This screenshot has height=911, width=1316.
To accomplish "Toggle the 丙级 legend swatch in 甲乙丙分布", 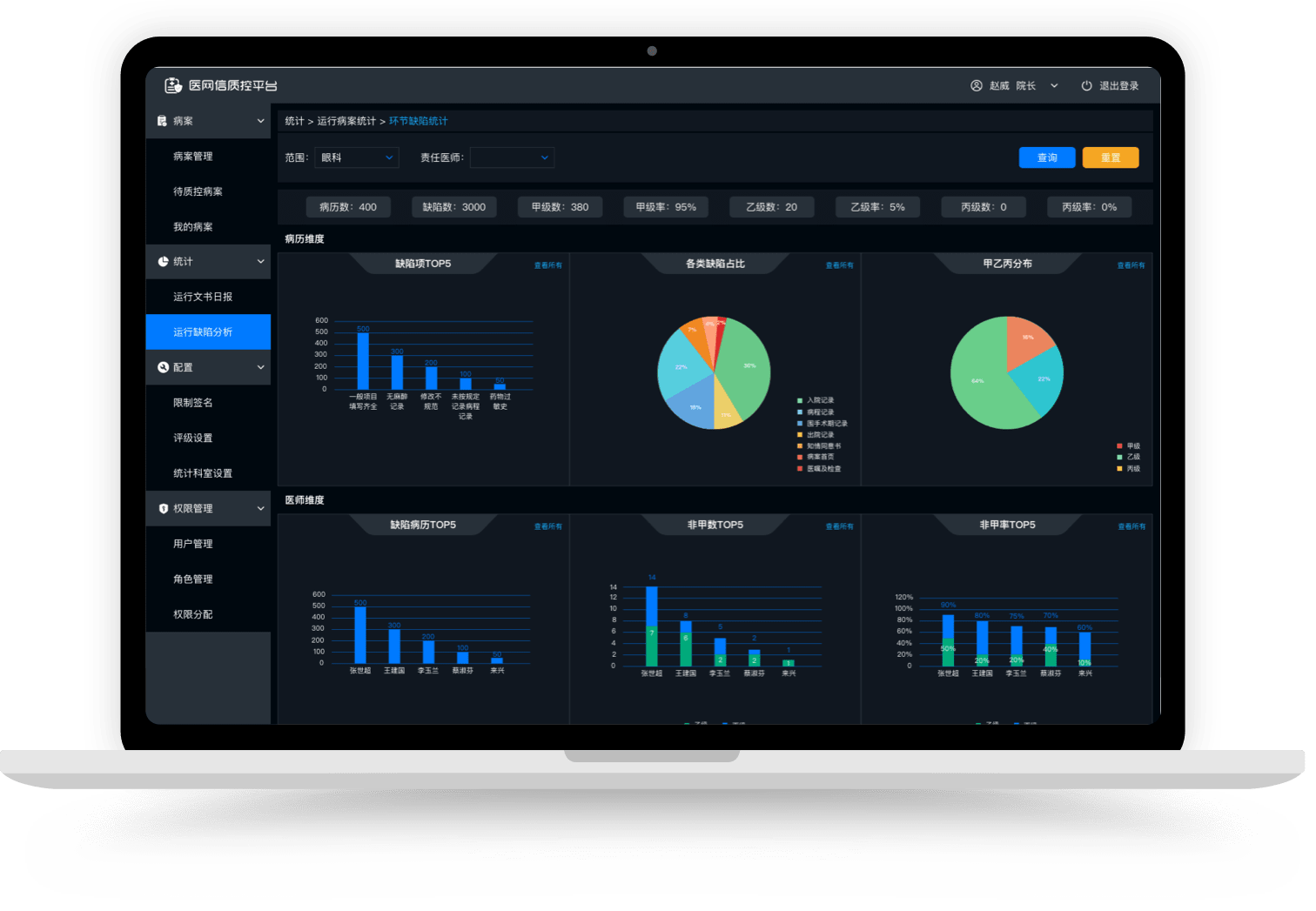I will (1119, 468).
